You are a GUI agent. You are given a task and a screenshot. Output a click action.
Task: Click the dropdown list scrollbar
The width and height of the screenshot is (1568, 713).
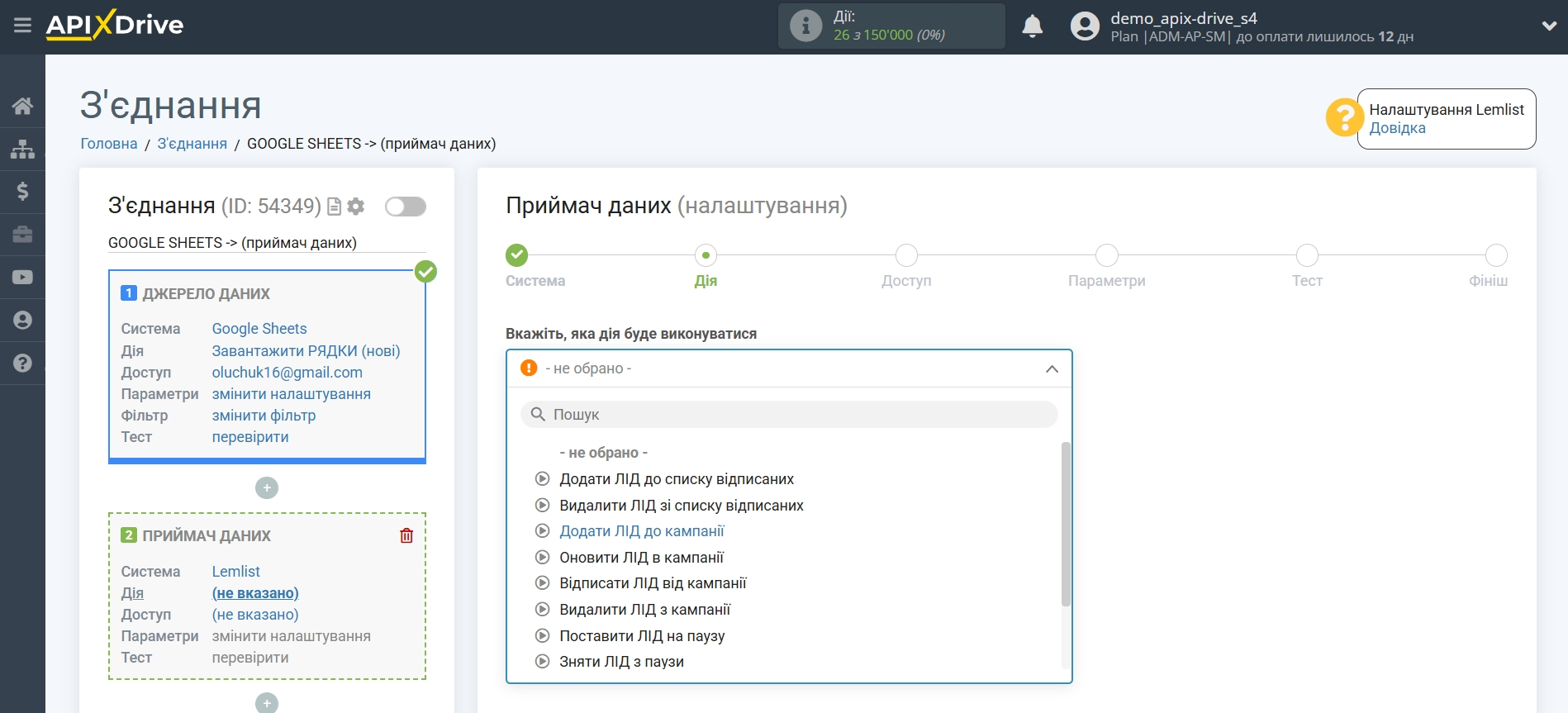point(1066,525)
